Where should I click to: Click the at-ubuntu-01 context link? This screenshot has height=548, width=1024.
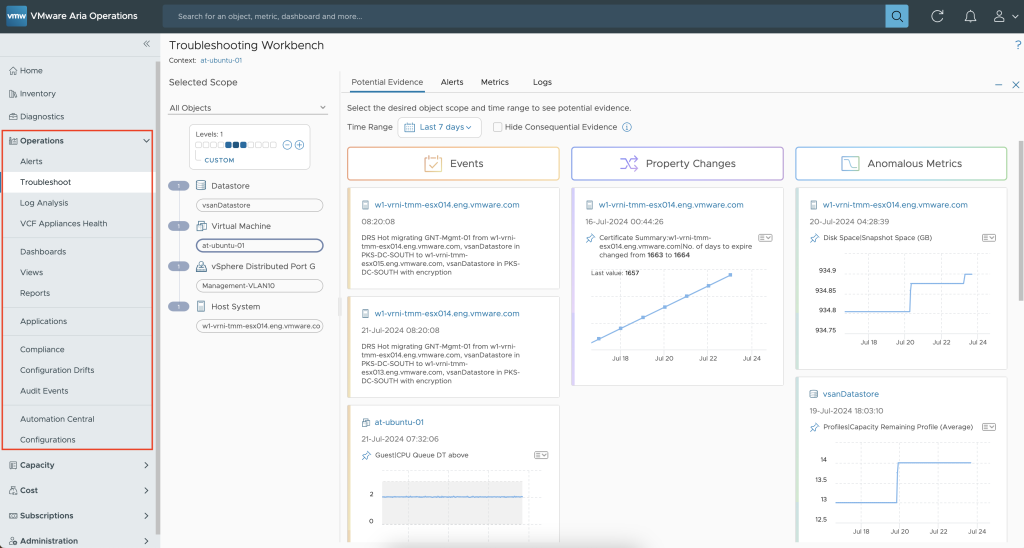point(223,61)
